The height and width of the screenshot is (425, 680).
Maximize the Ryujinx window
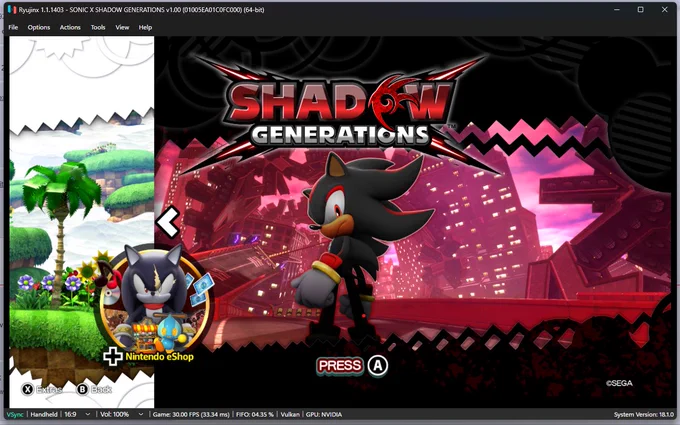(x=641, y=9)
